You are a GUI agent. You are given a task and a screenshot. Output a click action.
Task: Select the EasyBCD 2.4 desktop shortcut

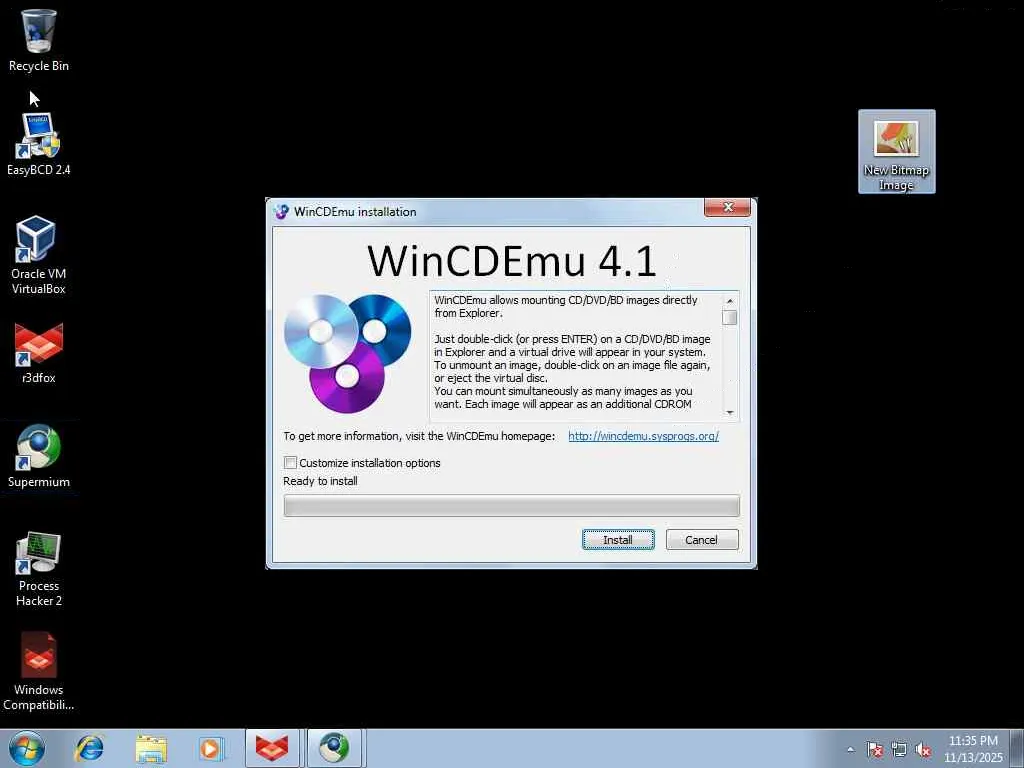pos(39,144)
